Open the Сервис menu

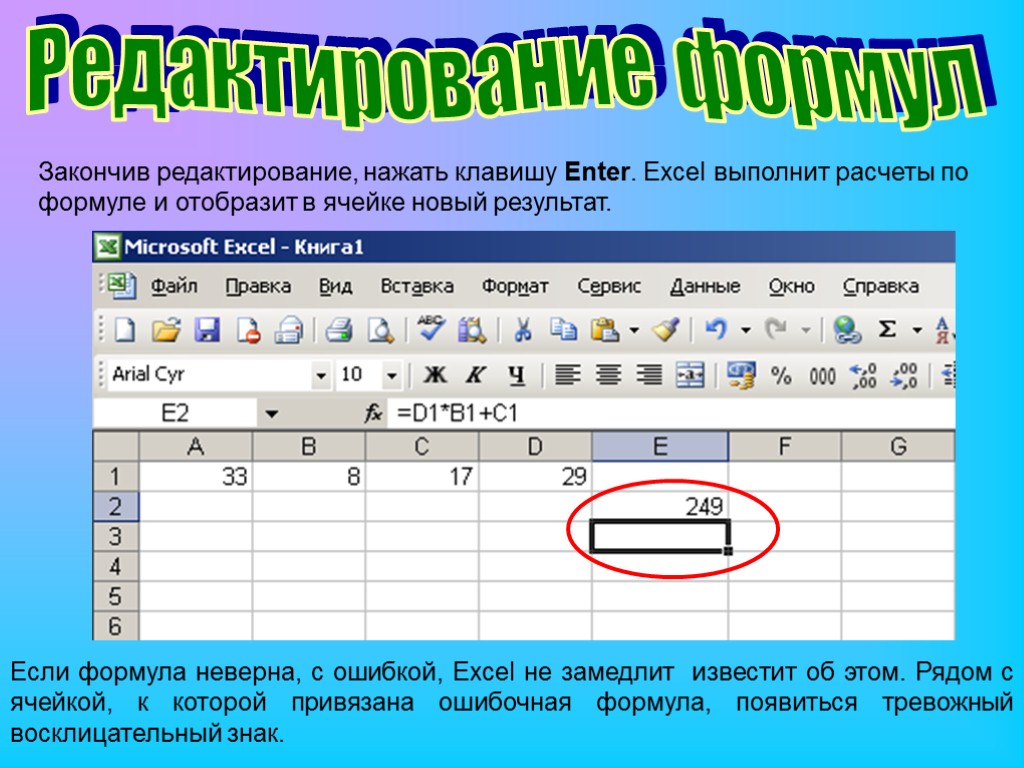click(609, 287)
